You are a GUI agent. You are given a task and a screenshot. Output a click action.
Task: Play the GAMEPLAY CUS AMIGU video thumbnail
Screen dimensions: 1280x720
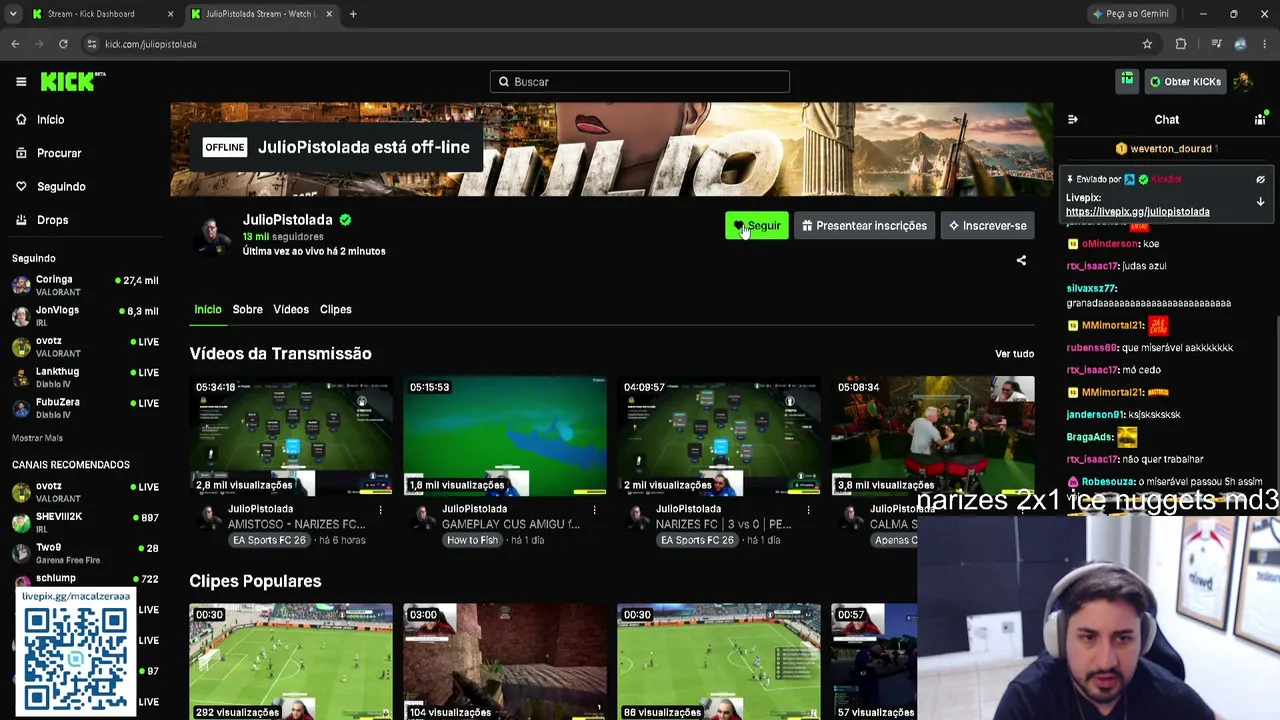pyautogui.click(x=505, y=436)
